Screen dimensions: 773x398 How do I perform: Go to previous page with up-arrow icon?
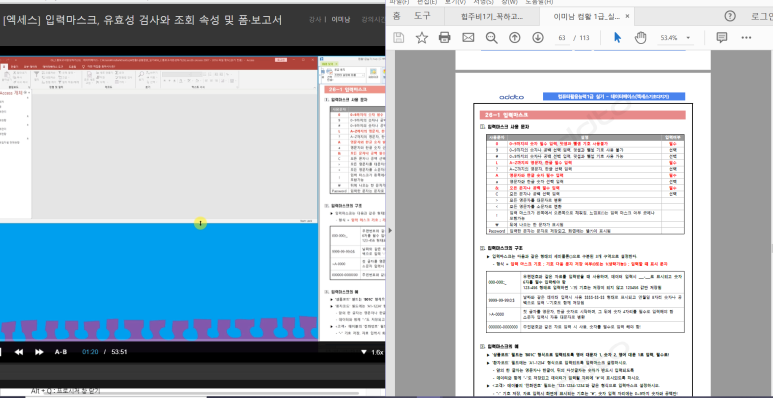pyautogui.click(x=515, y=37)
